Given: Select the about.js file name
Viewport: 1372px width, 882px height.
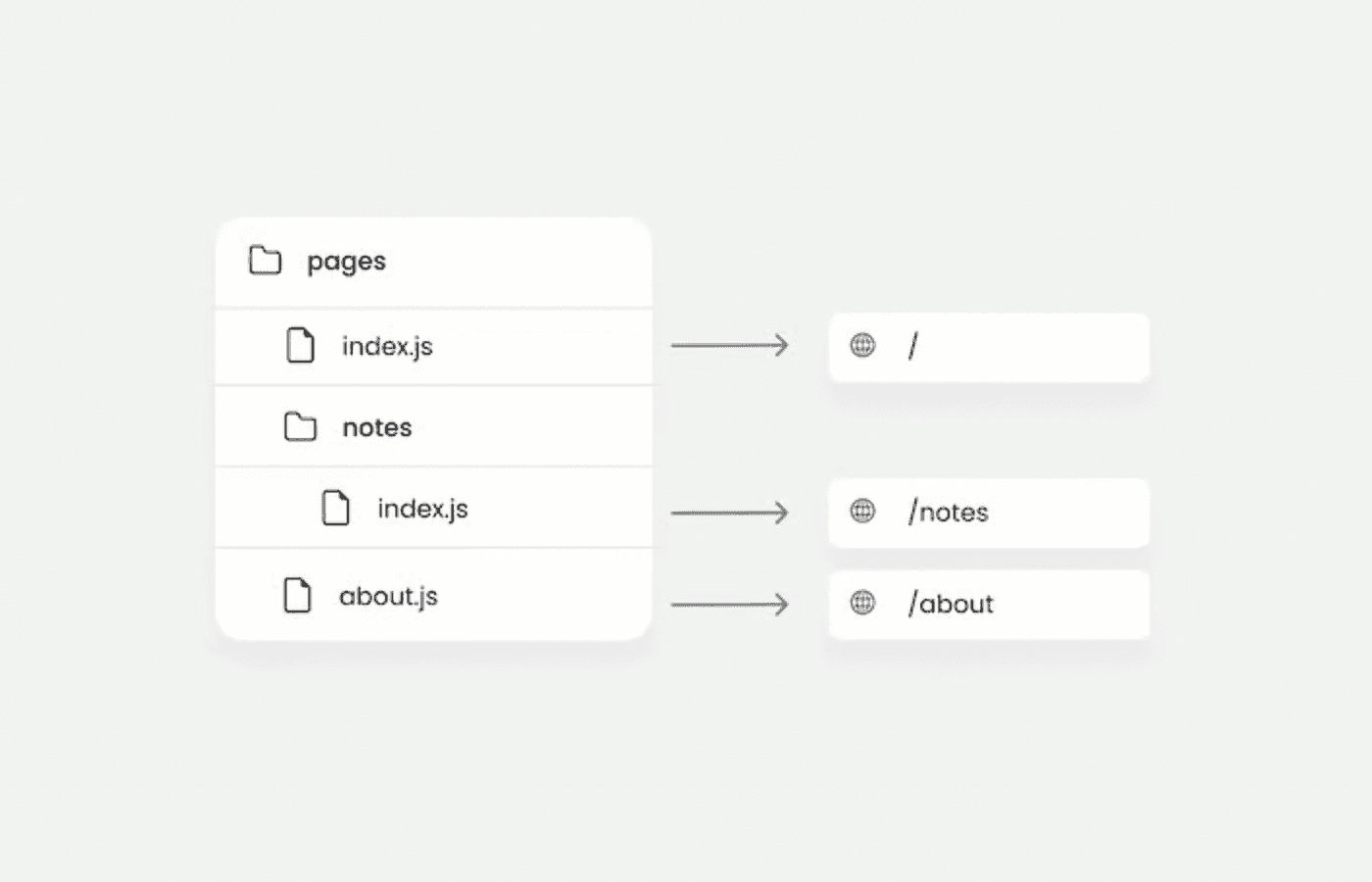Looking at the screenshot, I should 388,597.
